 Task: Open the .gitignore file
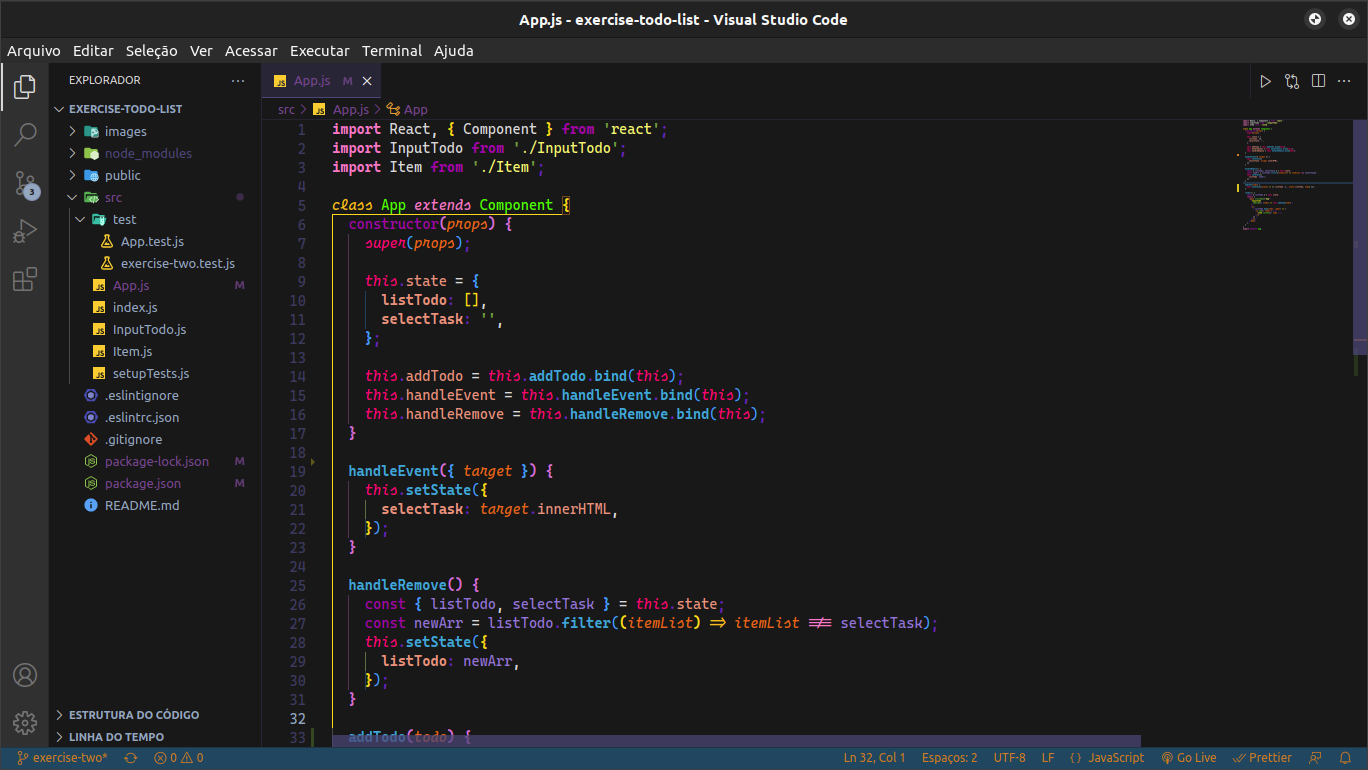tap(153, 439)
